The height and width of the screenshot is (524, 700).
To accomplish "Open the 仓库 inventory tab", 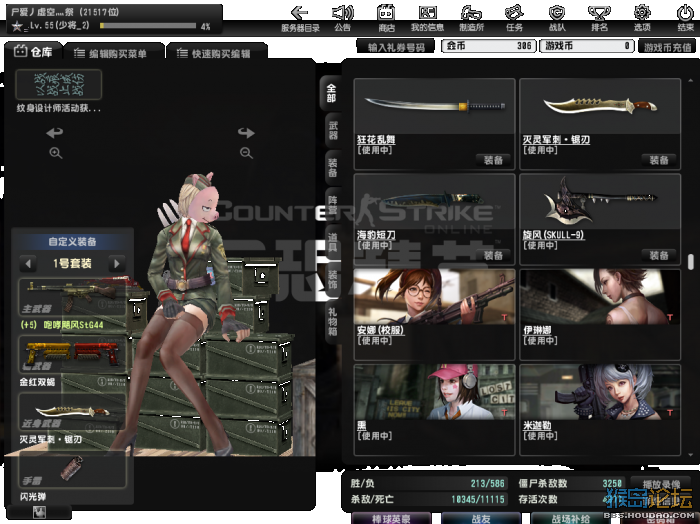I will 33,52.
